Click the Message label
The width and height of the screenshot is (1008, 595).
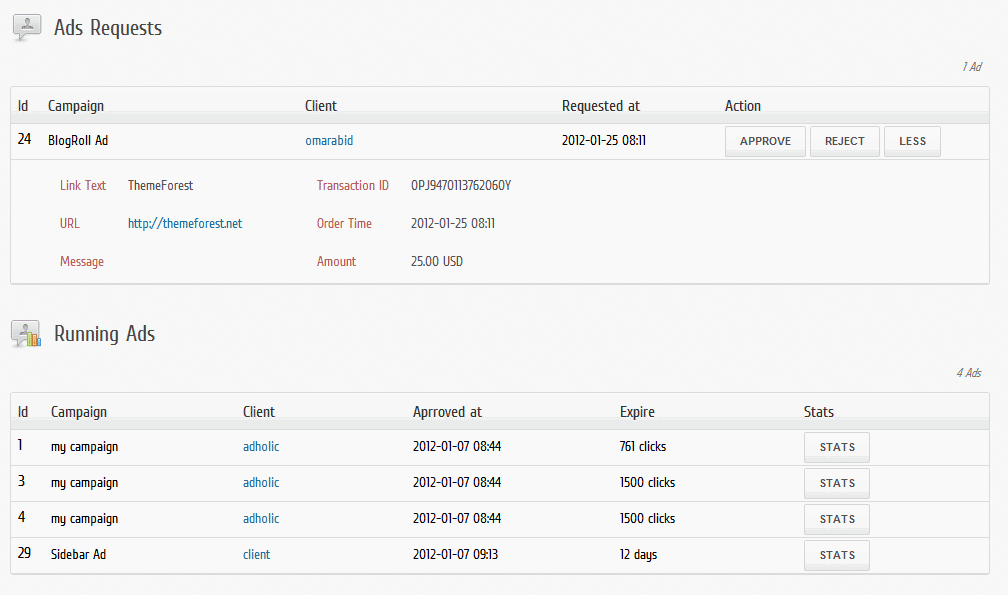[x=82, y=262]
